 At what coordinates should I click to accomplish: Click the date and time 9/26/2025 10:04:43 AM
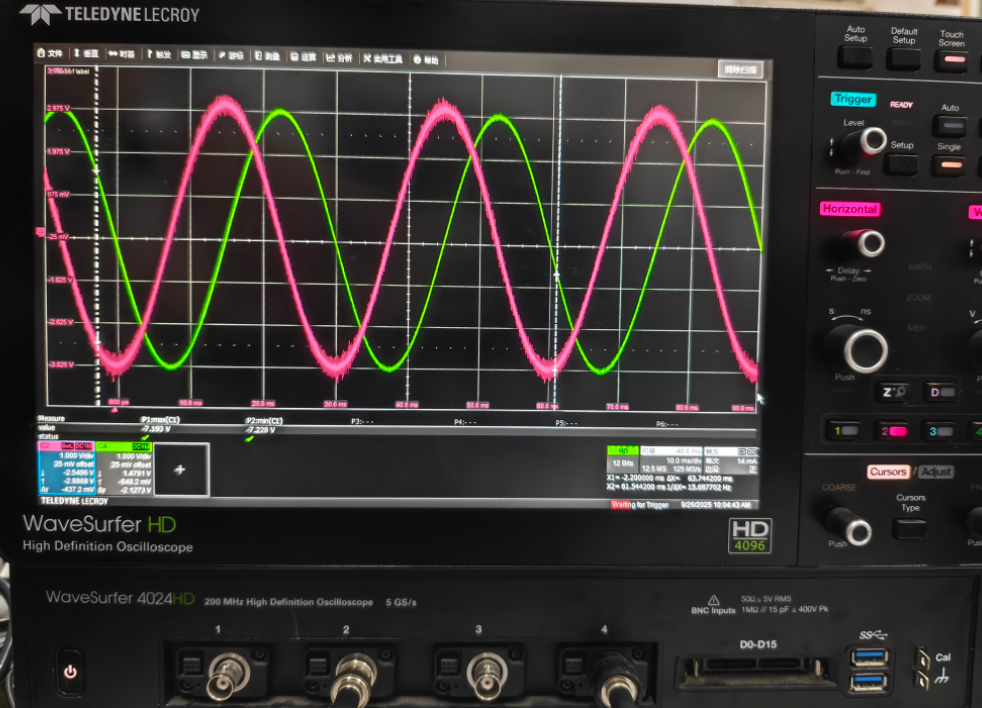(x=715, y=504)
